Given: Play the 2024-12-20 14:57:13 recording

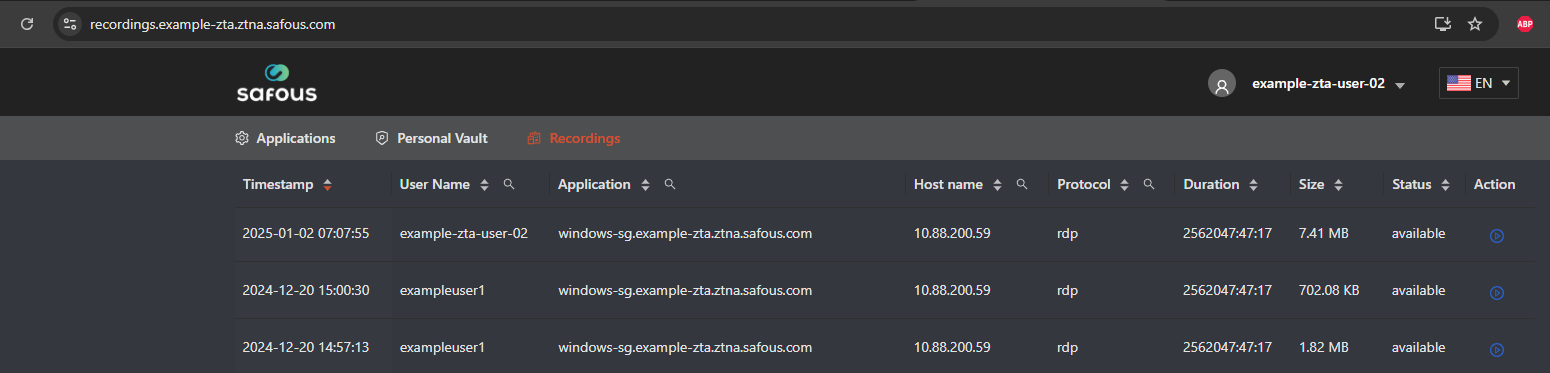Looking at the screenshot, I should [x=1496, y=350].
